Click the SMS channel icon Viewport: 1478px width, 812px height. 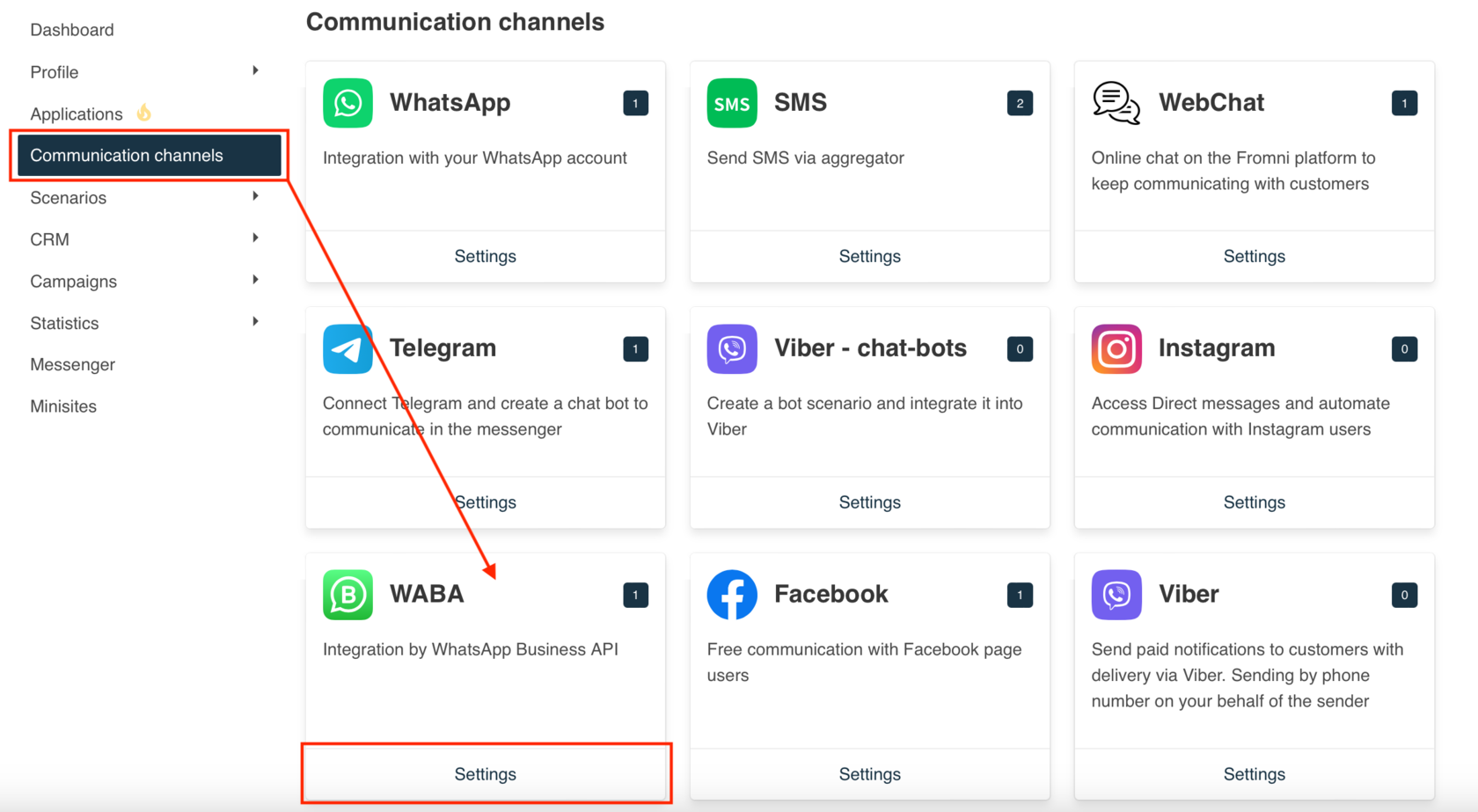click(x=731, y=103)
